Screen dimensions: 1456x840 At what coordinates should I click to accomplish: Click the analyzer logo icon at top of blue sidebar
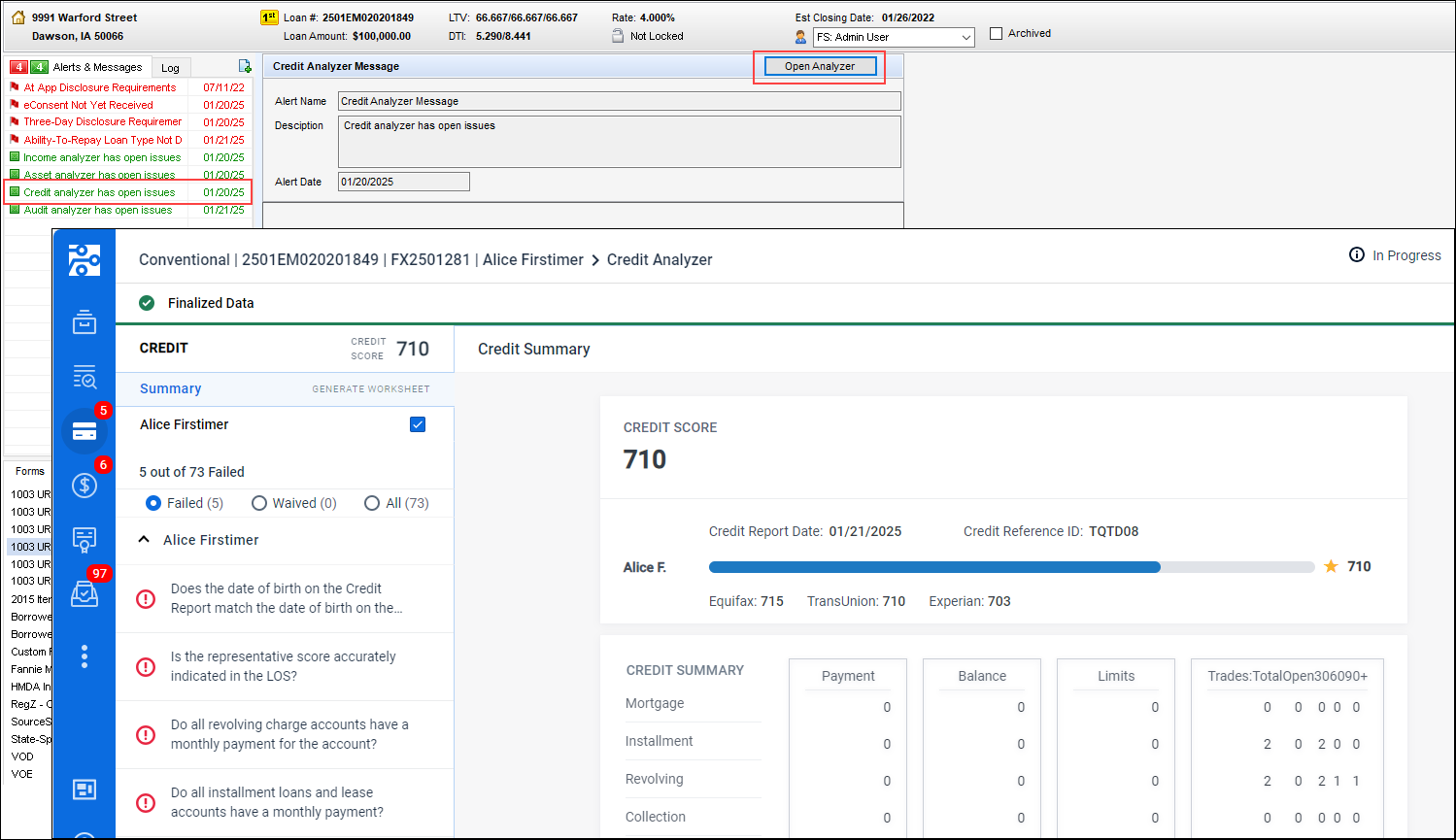pos(85,260)
